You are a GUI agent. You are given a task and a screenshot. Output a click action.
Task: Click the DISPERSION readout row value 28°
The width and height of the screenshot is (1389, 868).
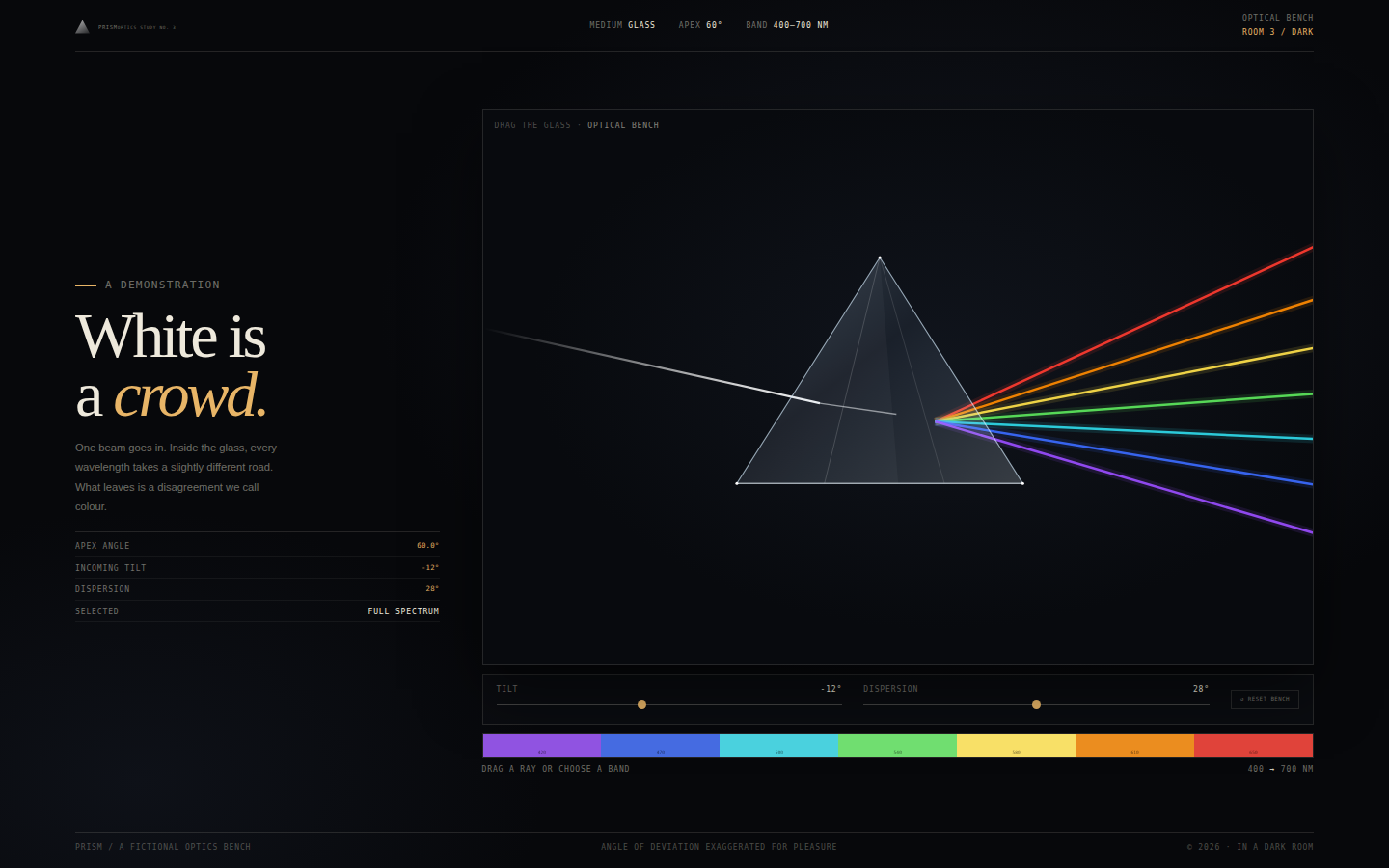click(432, 589)
